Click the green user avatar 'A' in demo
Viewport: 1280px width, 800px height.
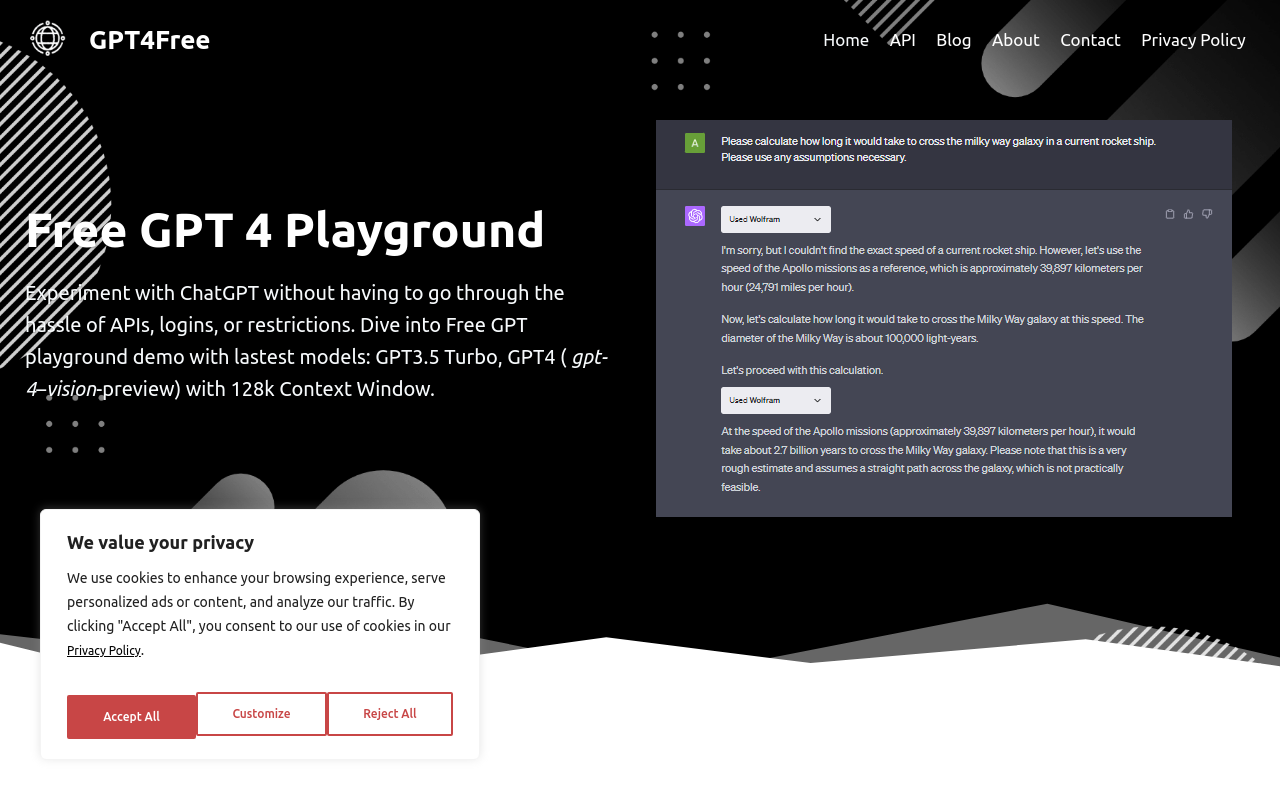tap(695, 143)
